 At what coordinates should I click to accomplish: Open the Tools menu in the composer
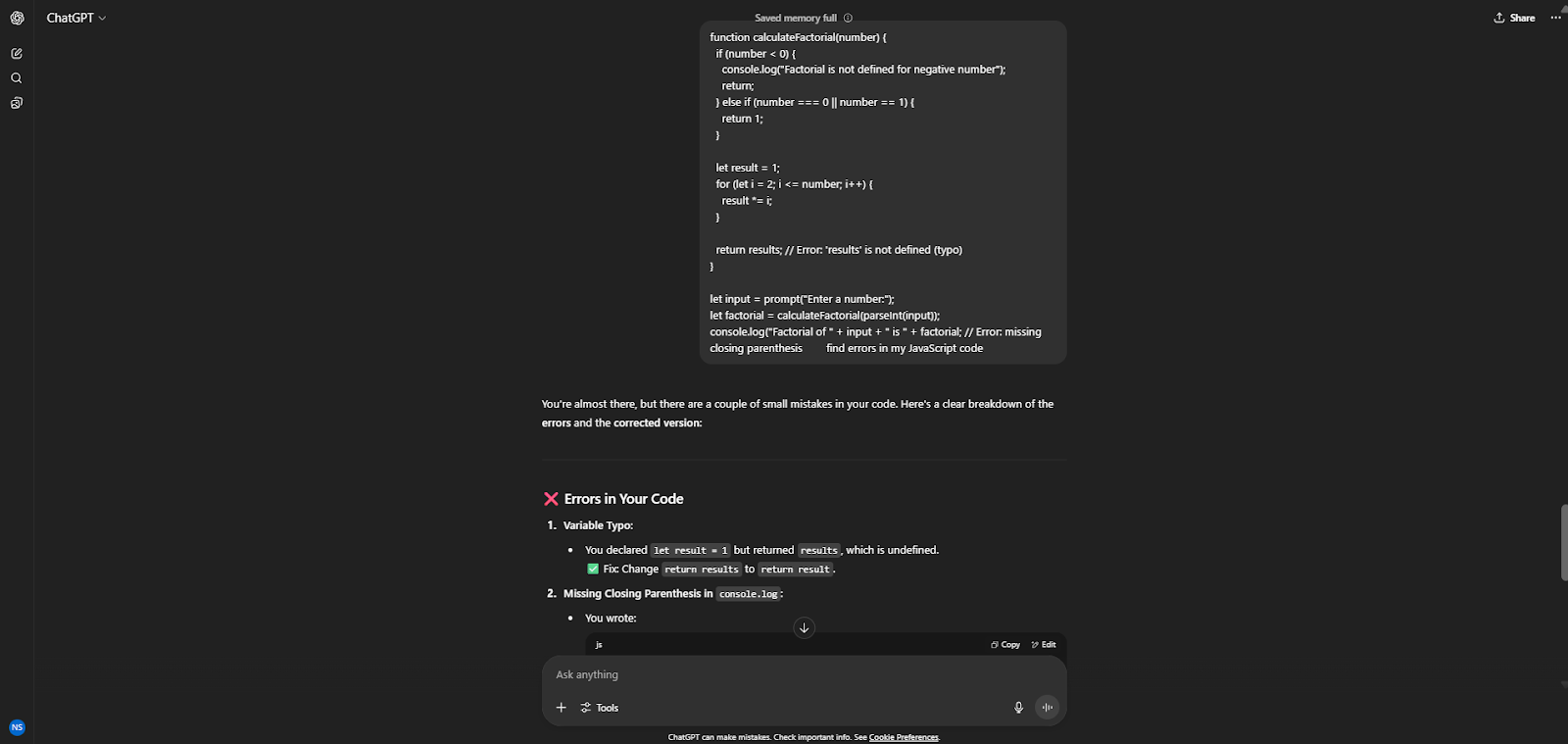pyautogui.click(x=600, y=708)
